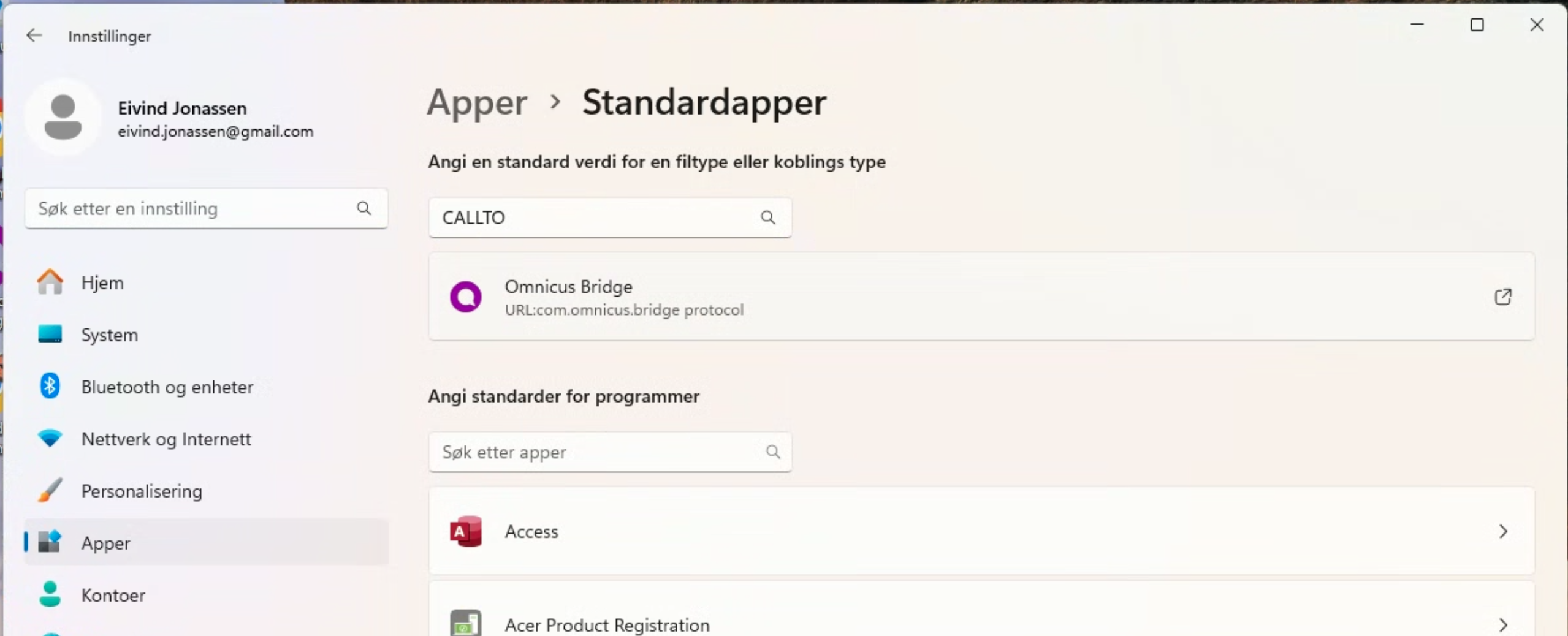Image resolution: width=1568 pixels, height=636 pixels.
Task: Click the user profile avatar
Action: tap(63, 117)
